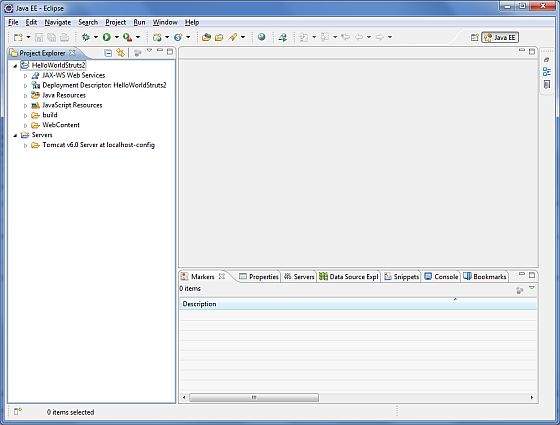This screenshot has width=560, height=425.
Task: Click the Save All toolbar icon
Action: [52, 37]
